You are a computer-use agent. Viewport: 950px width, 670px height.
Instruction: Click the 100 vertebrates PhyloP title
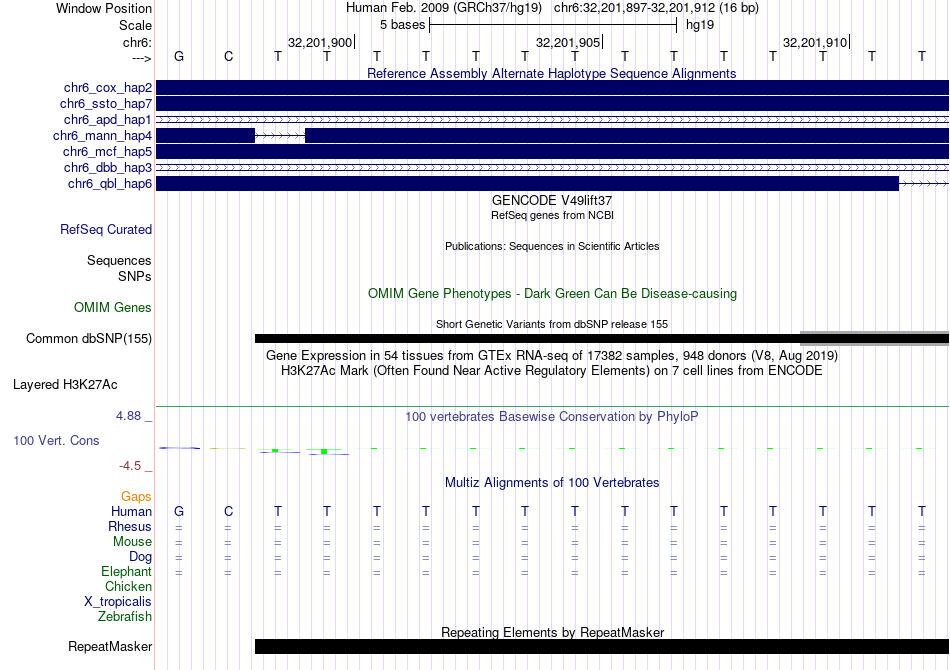(551, 417)
